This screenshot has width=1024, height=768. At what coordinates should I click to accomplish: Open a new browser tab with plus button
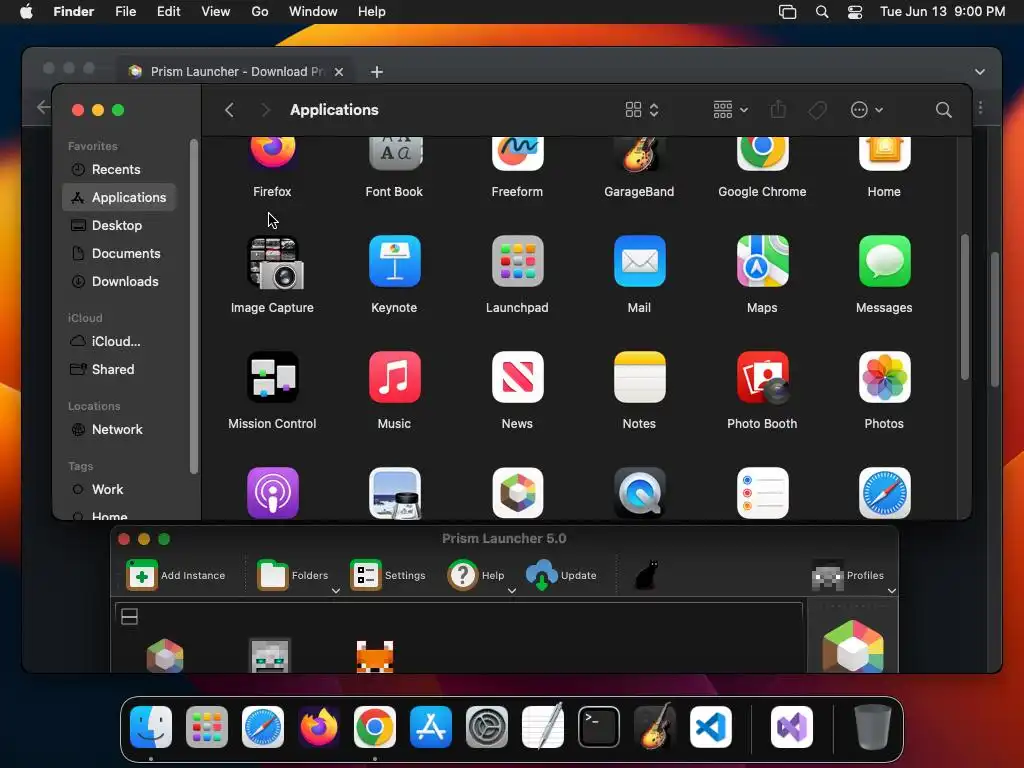pos(377,72)
